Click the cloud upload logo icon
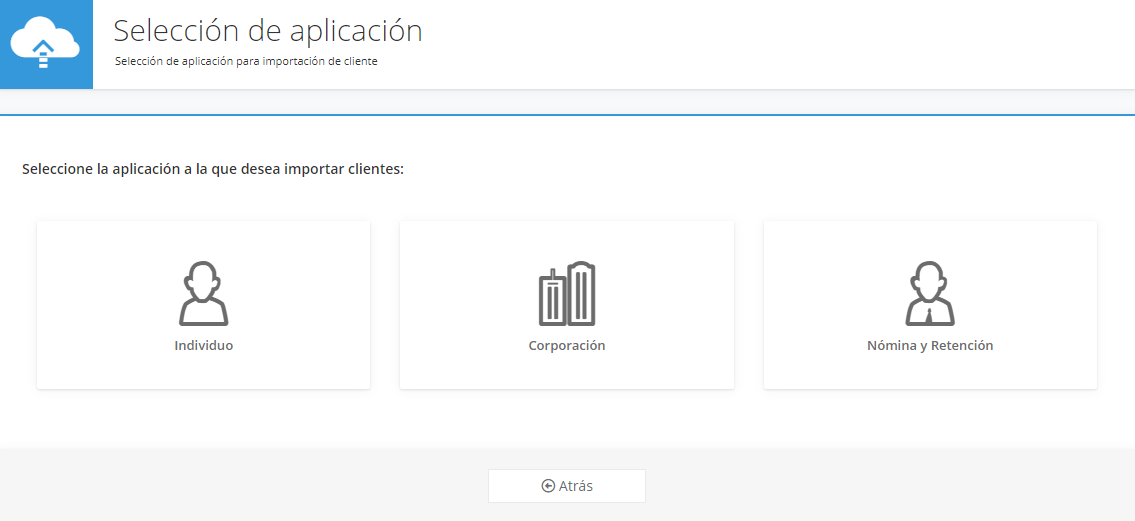This screenshot has height=521, width=1135. click(45, 43)
